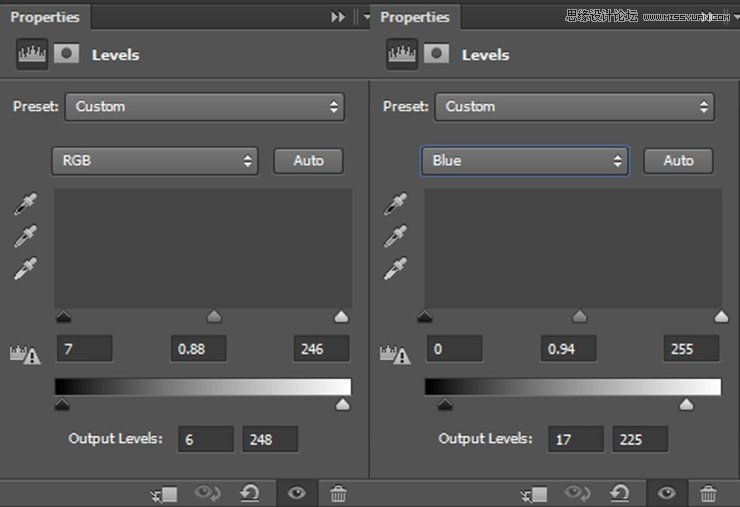
Task: Click RGB output black slider
Action: coord(62,405)
